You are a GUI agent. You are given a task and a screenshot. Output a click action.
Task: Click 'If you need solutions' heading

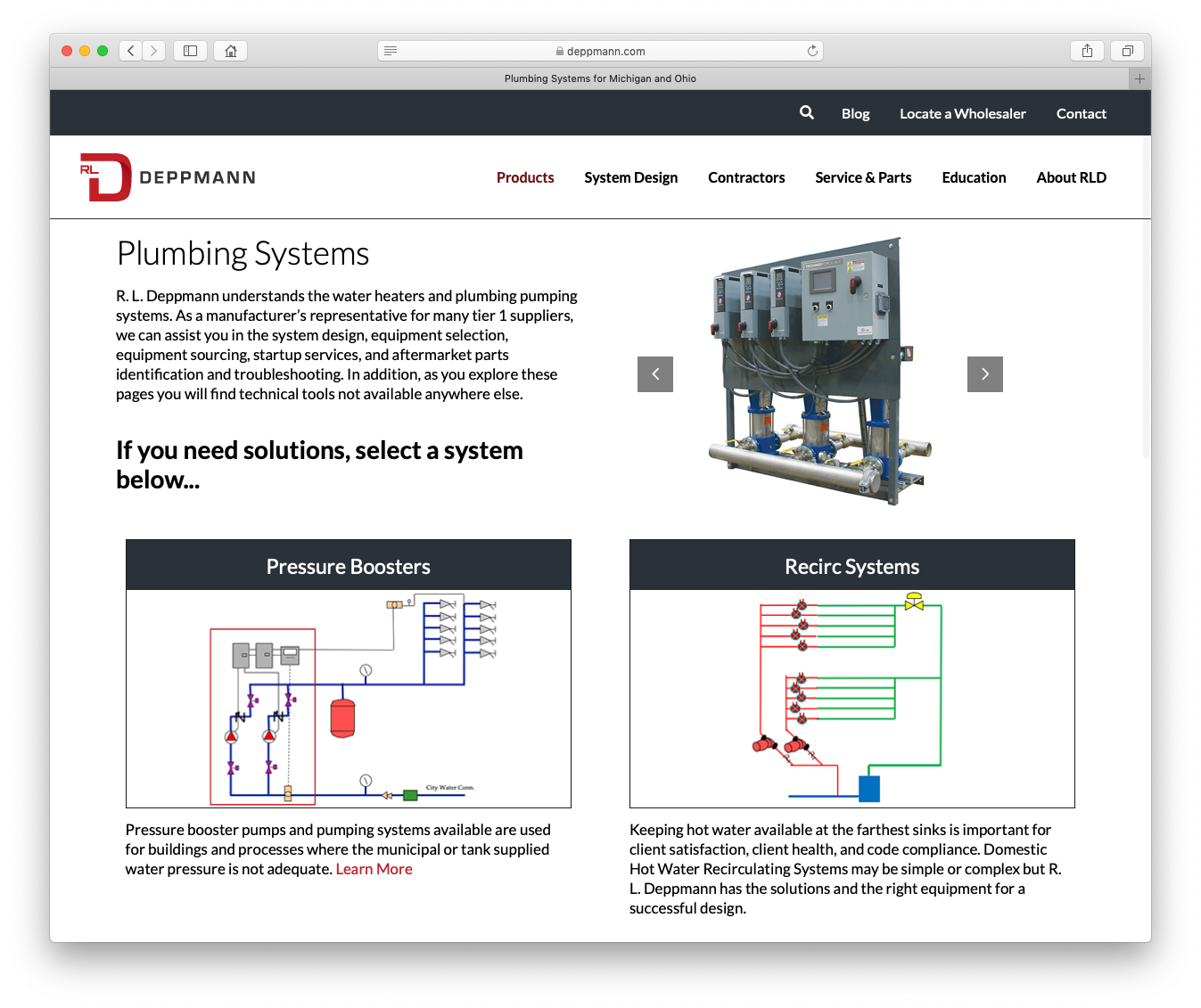pos(319,464)
